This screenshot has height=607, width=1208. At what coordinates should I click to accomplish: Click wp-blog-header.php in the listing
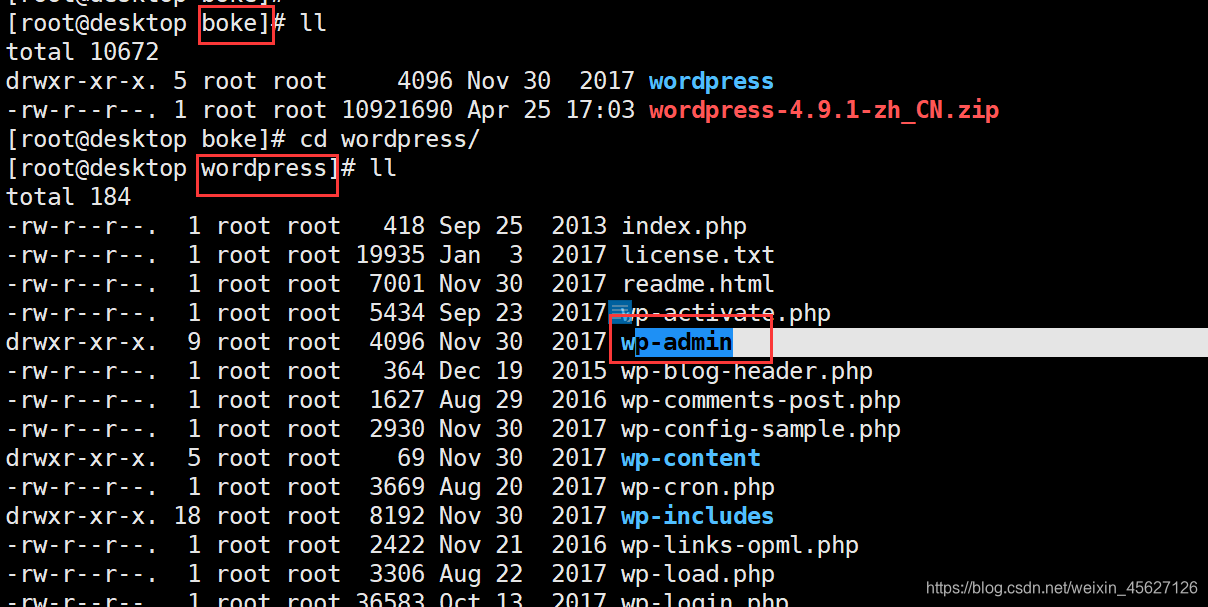(x=747, y=371)
